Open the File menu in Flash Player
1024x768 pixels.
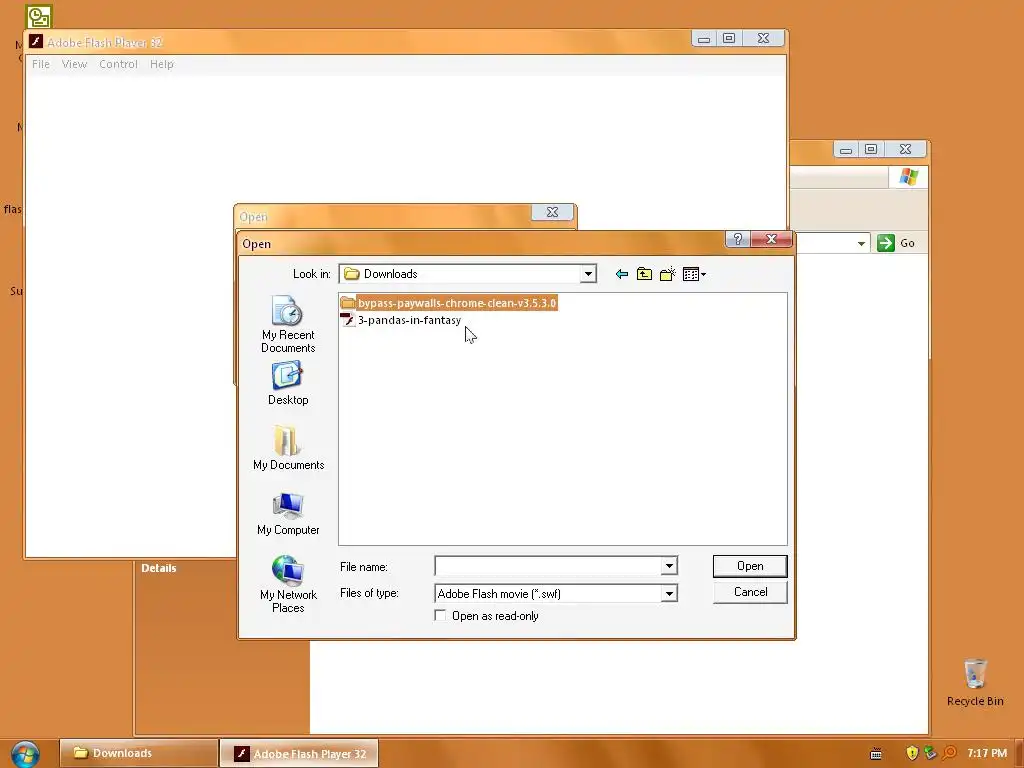pyautogui.click(x=40, y=64)
